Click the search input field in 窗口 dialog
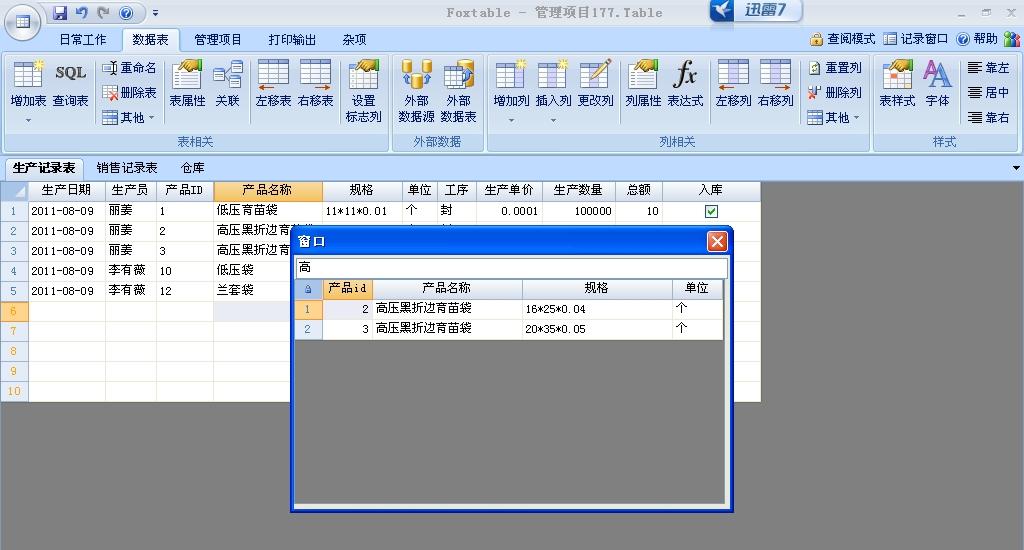 click(x=510, y=268)
